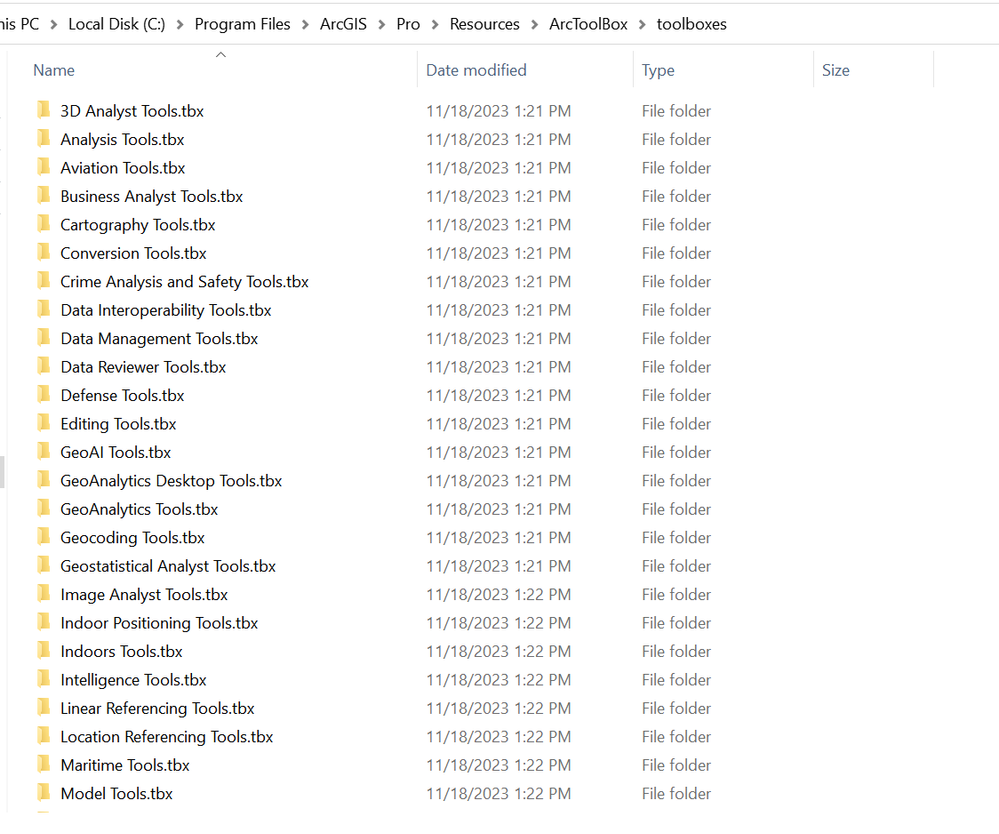This screenshot has width=999, height=834.
Task: Select Indoors Tools.tbx name
Action: (x=122, y=651)
